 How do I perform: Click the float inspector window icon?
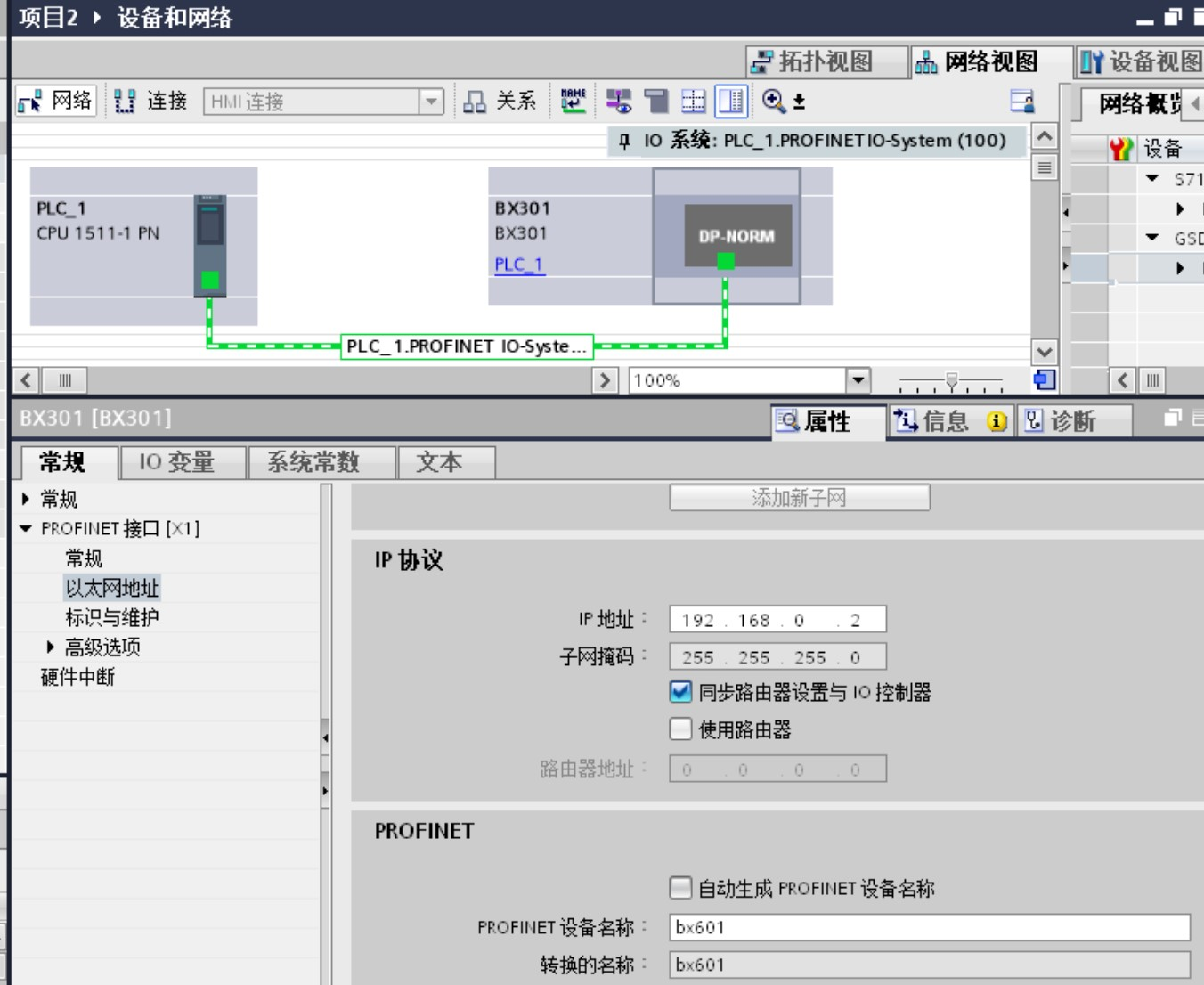pyautogui.click(x=1174, y=418)
